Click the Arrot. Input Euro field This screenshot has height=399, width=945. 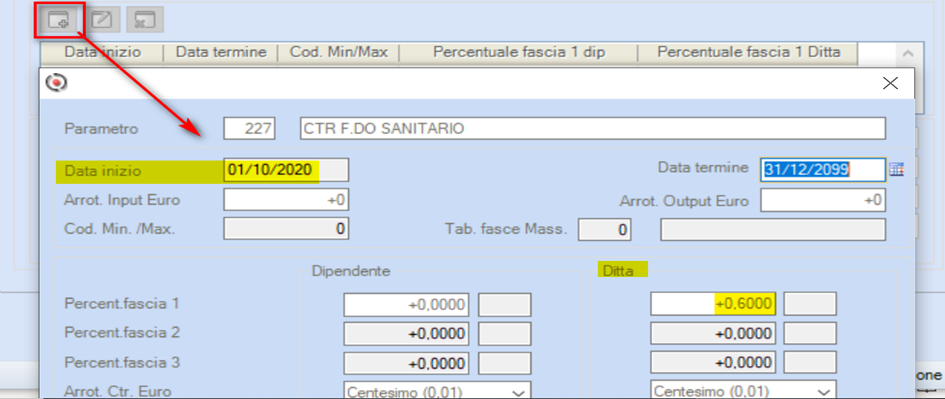pos(286,200)
